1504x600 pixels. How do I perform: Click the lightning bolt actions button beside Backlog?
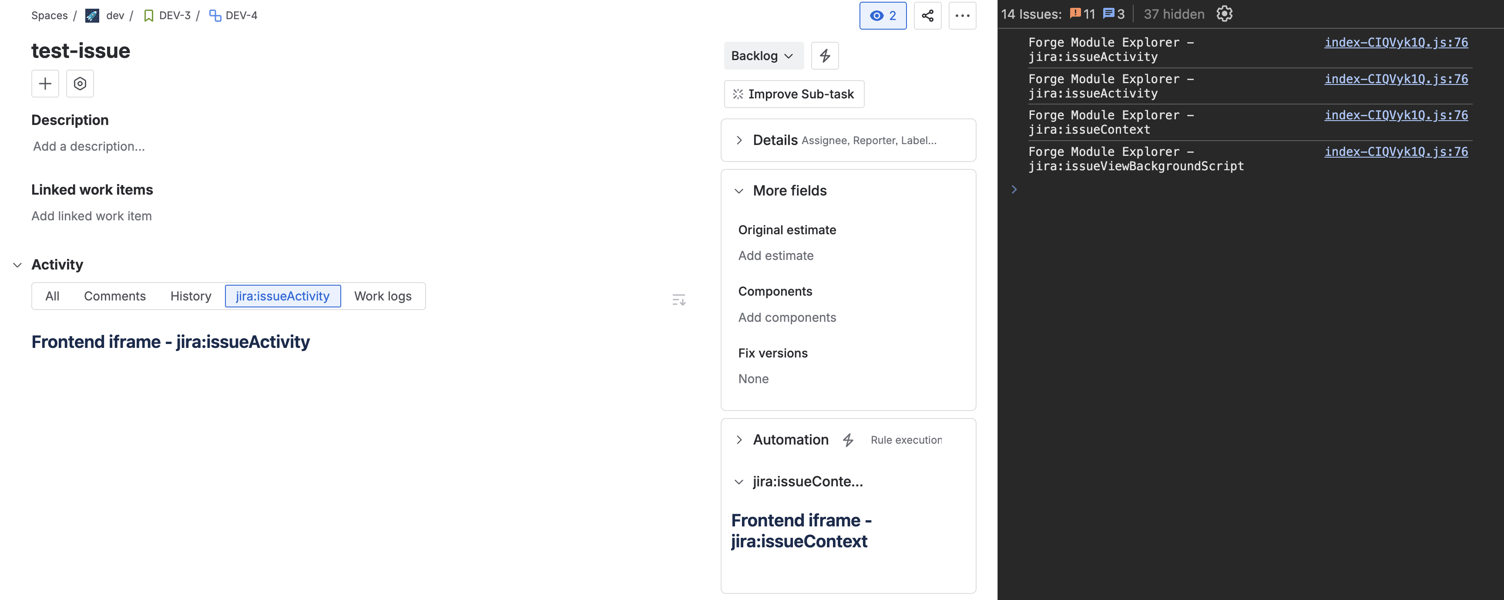[x=825, y=56]
